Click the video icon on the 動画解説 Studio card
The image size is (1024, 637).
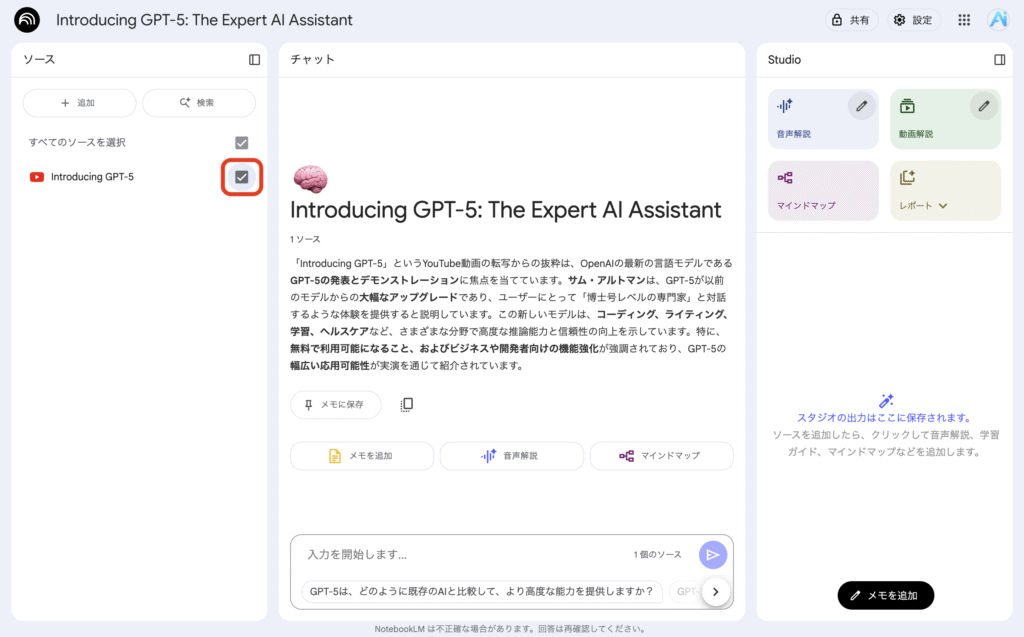(907, 106)
